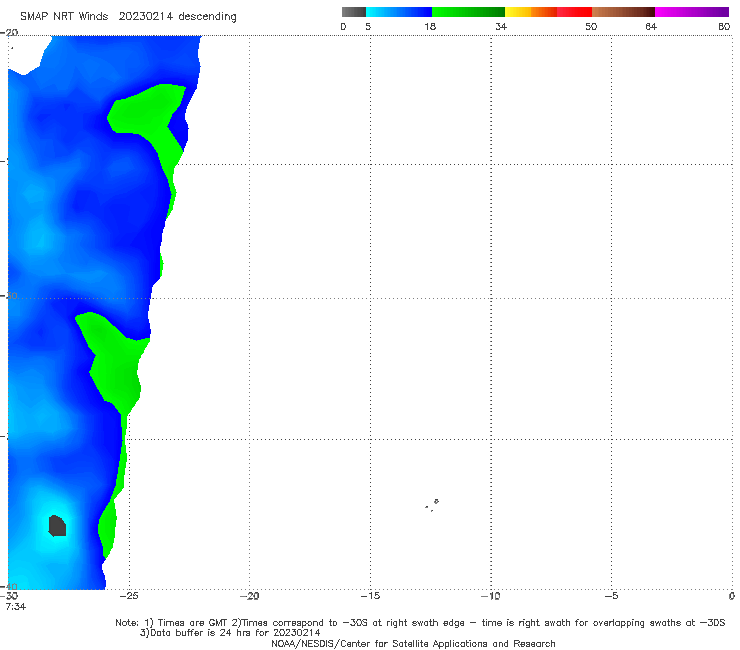Click the color scale label '34'
The width and height of the screenshot is (740, 650).
(x=501, y=27)
